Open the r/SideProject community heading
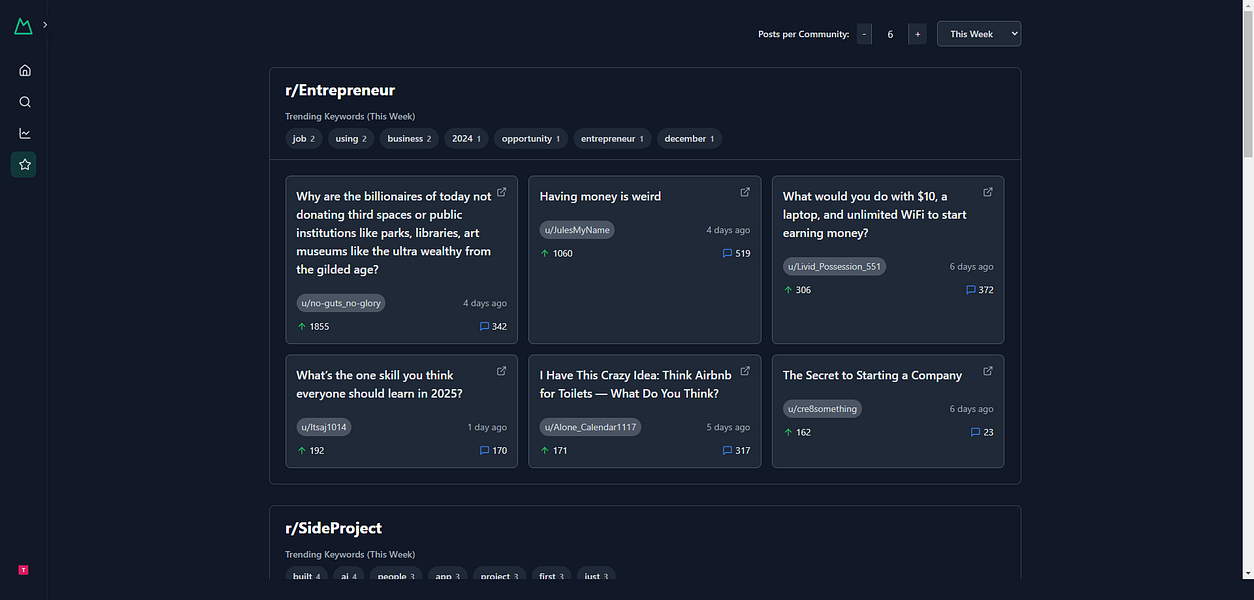The image size is (1254, 600). [x=333, y=528]
